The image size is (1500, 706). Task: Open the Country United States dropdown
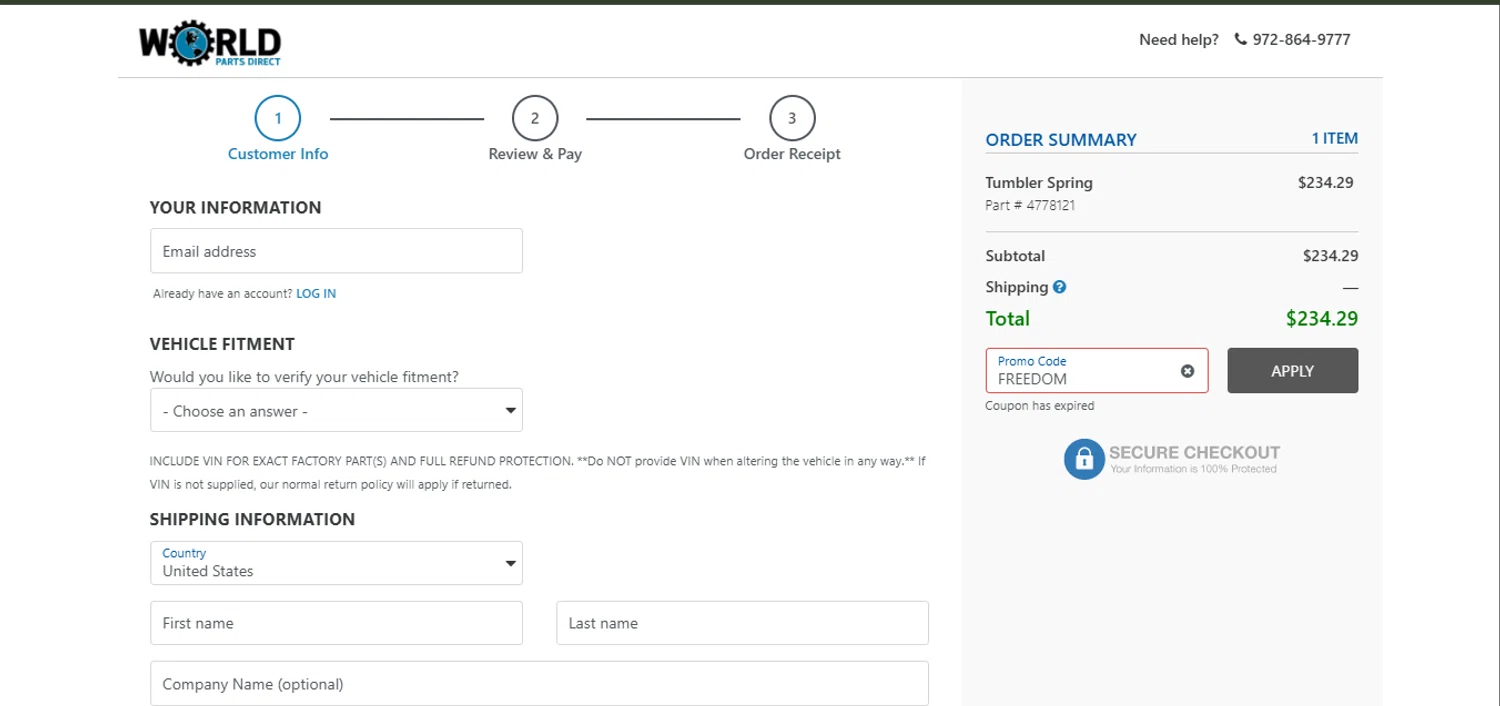click(336, 563)
